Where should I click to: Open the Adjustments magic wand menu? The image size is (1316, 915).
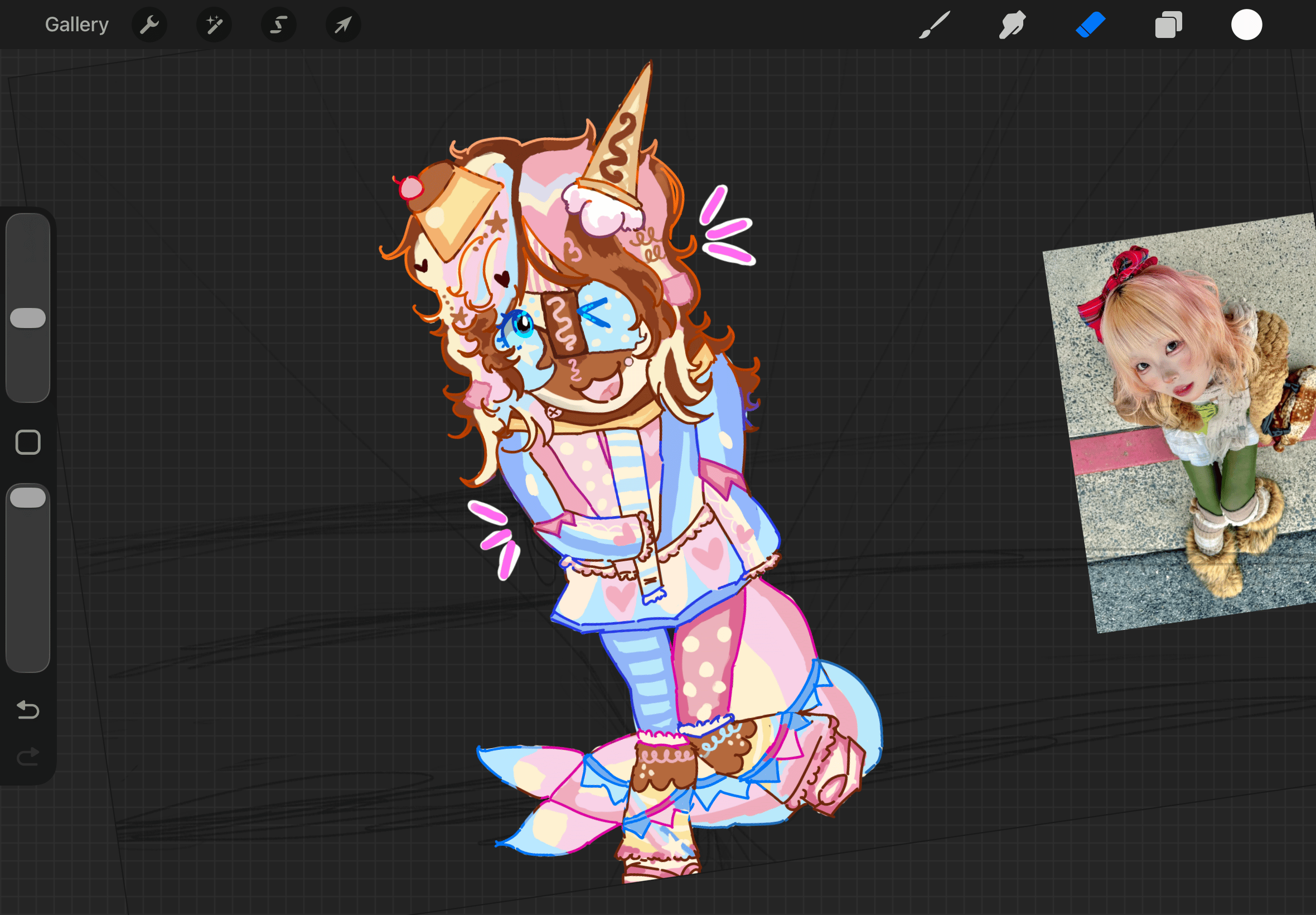(214, 25)
